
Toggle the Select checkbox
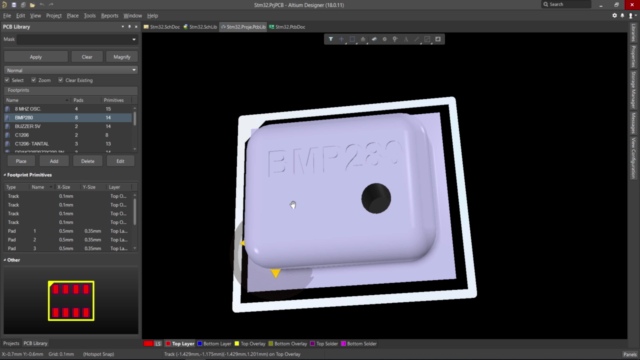(x=7, y=80)
